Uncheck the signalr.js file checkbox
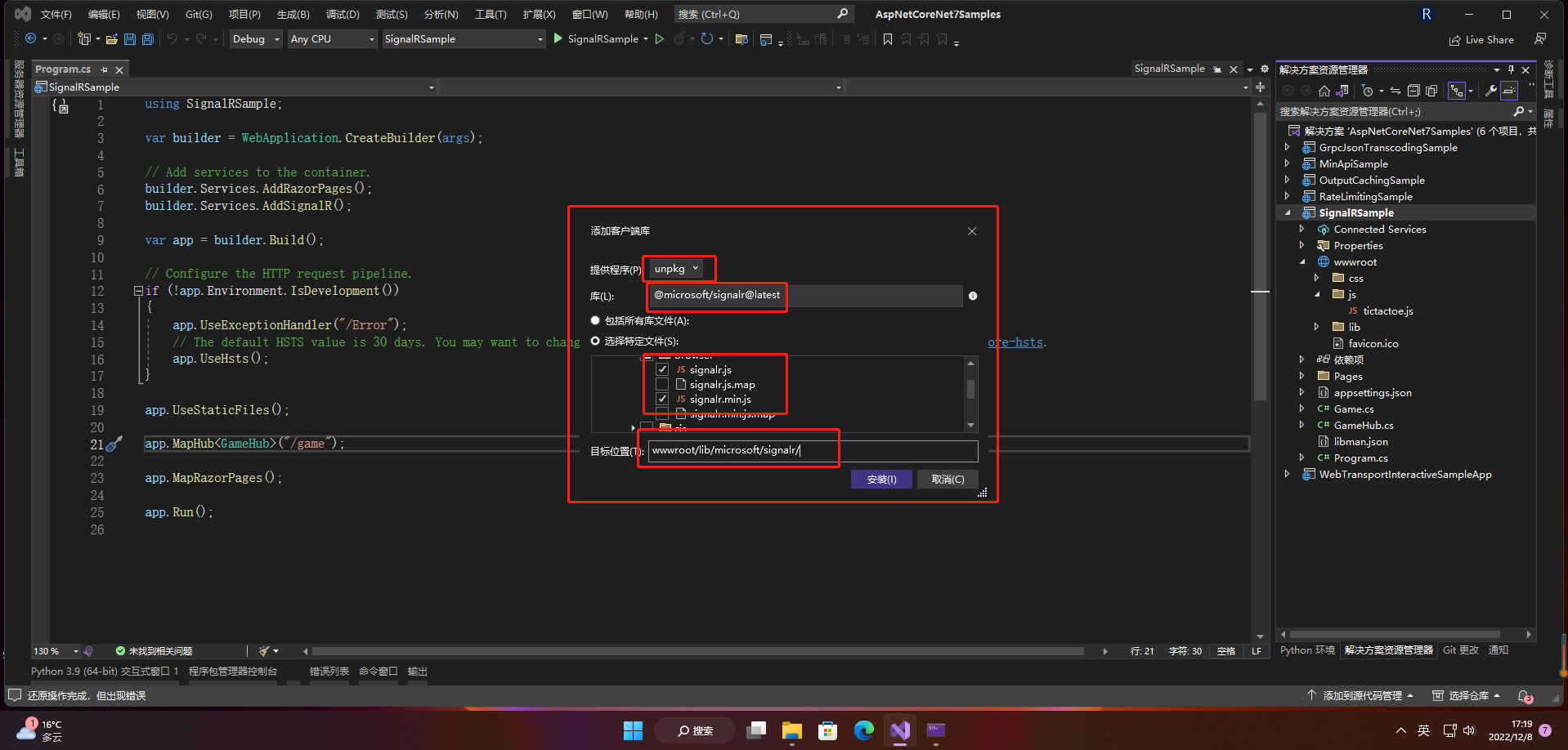 coord(662,369)
